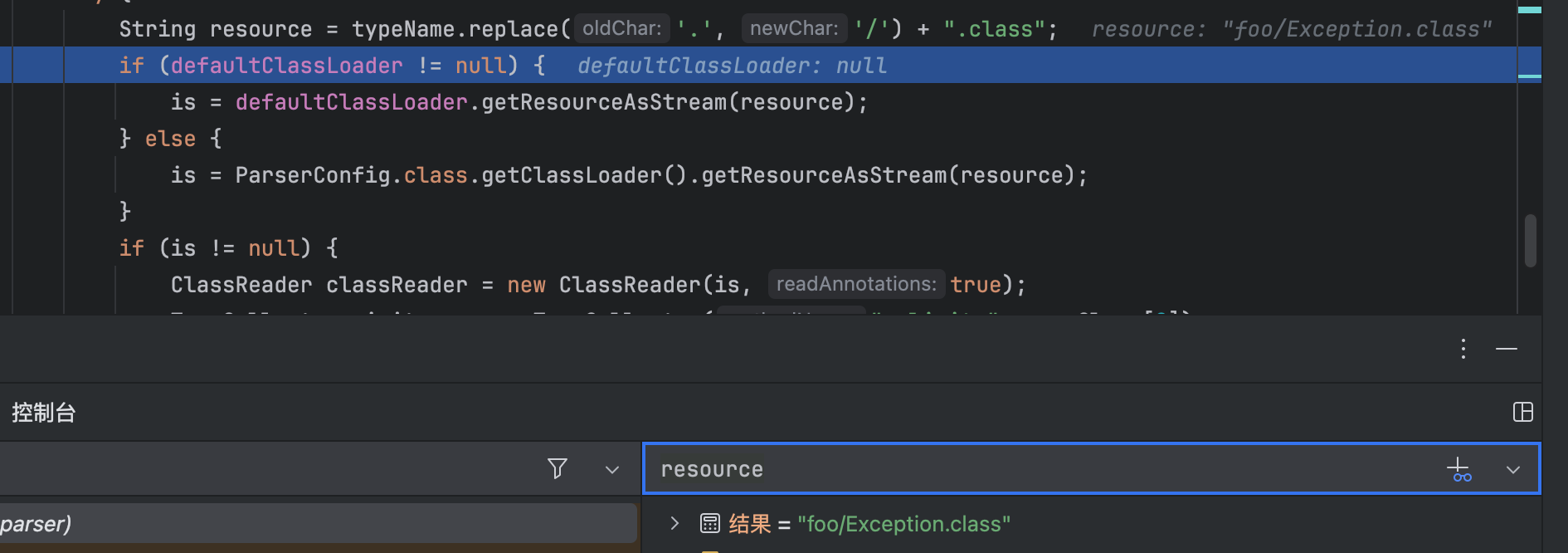Click the oldChar: inlay hint
The height and width of the screenshot is (553, 1568).
pyautogui.click(x=622, y=29)
